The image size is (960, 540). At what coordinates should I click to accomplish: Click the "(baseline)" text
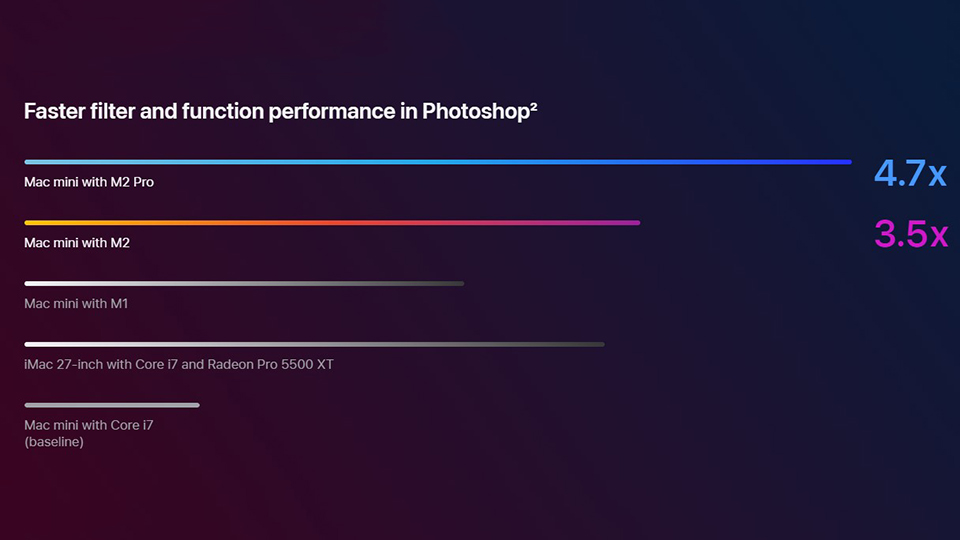54,441
